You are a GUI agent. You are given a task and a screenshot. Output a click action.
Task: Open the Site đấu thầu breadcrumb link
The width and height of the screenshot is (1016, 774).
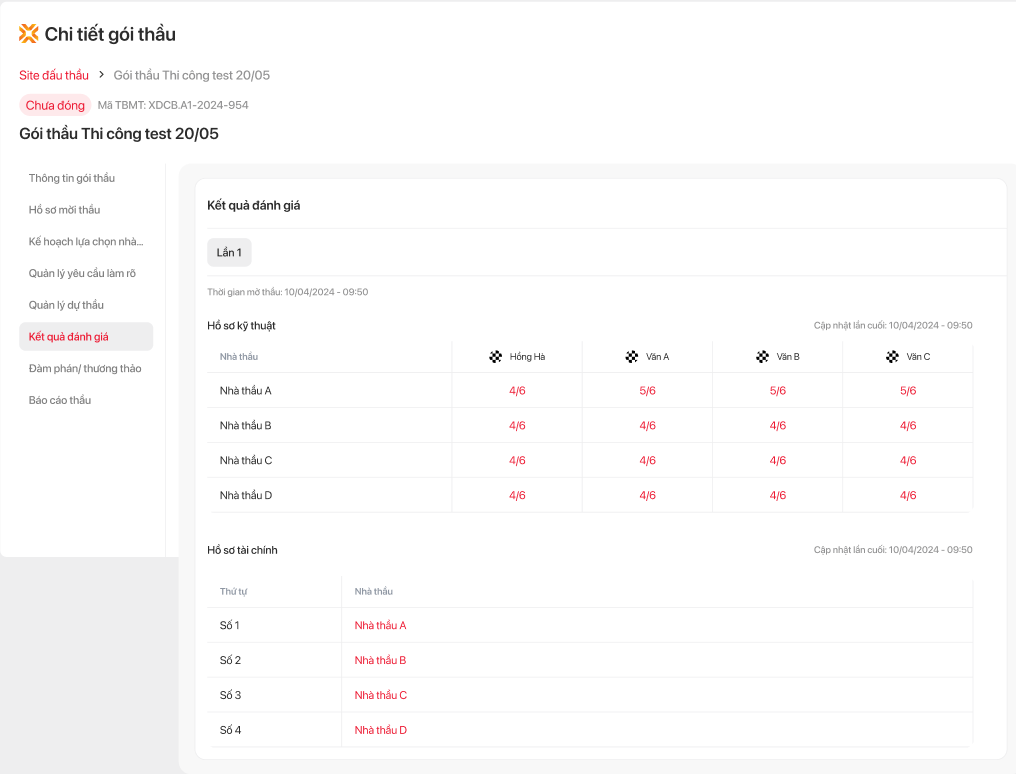[54, 75]
